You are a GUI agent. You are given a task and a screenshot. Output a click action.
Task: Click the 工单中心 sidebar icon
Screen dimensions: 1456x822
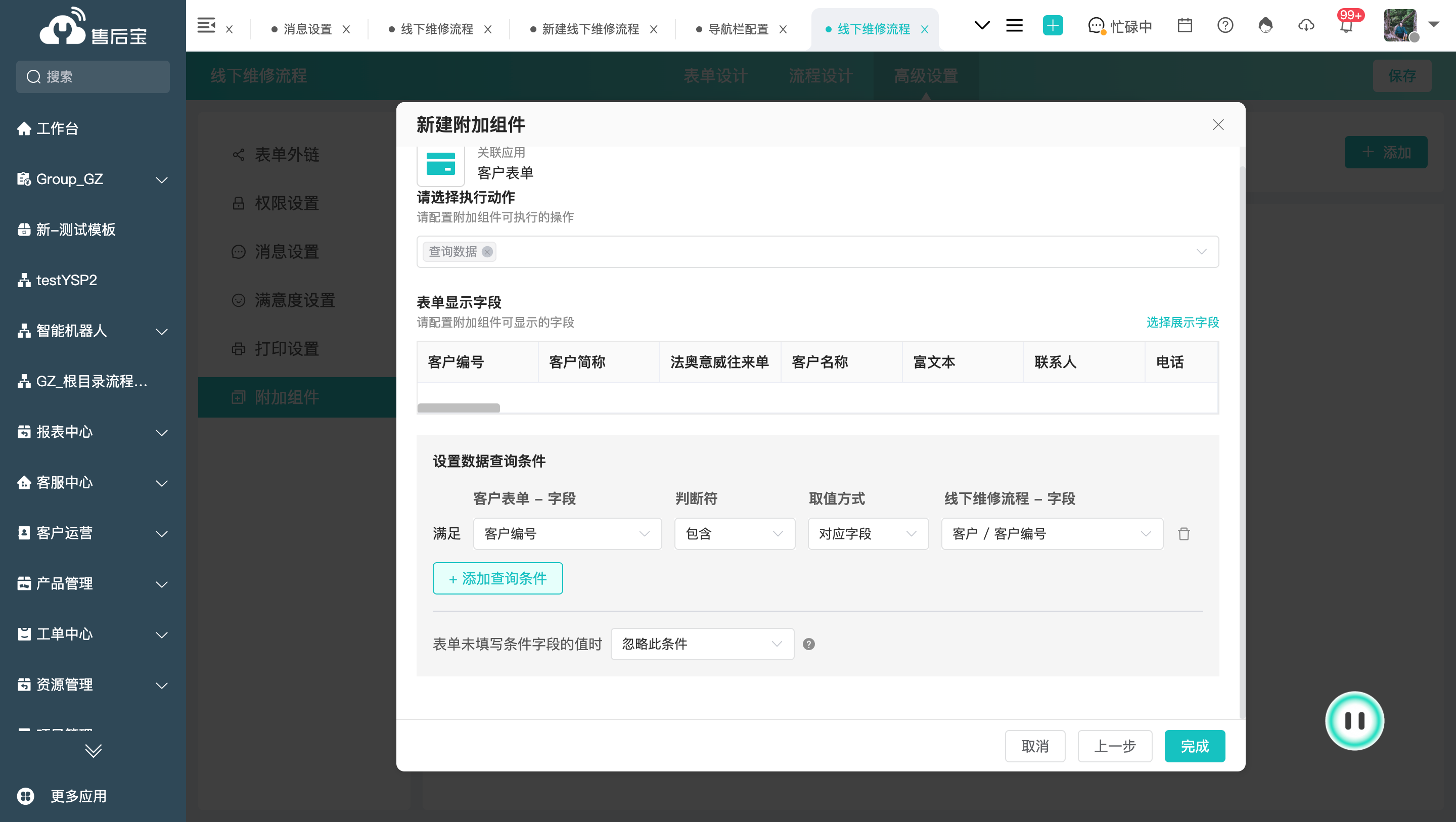pos(24,634)
